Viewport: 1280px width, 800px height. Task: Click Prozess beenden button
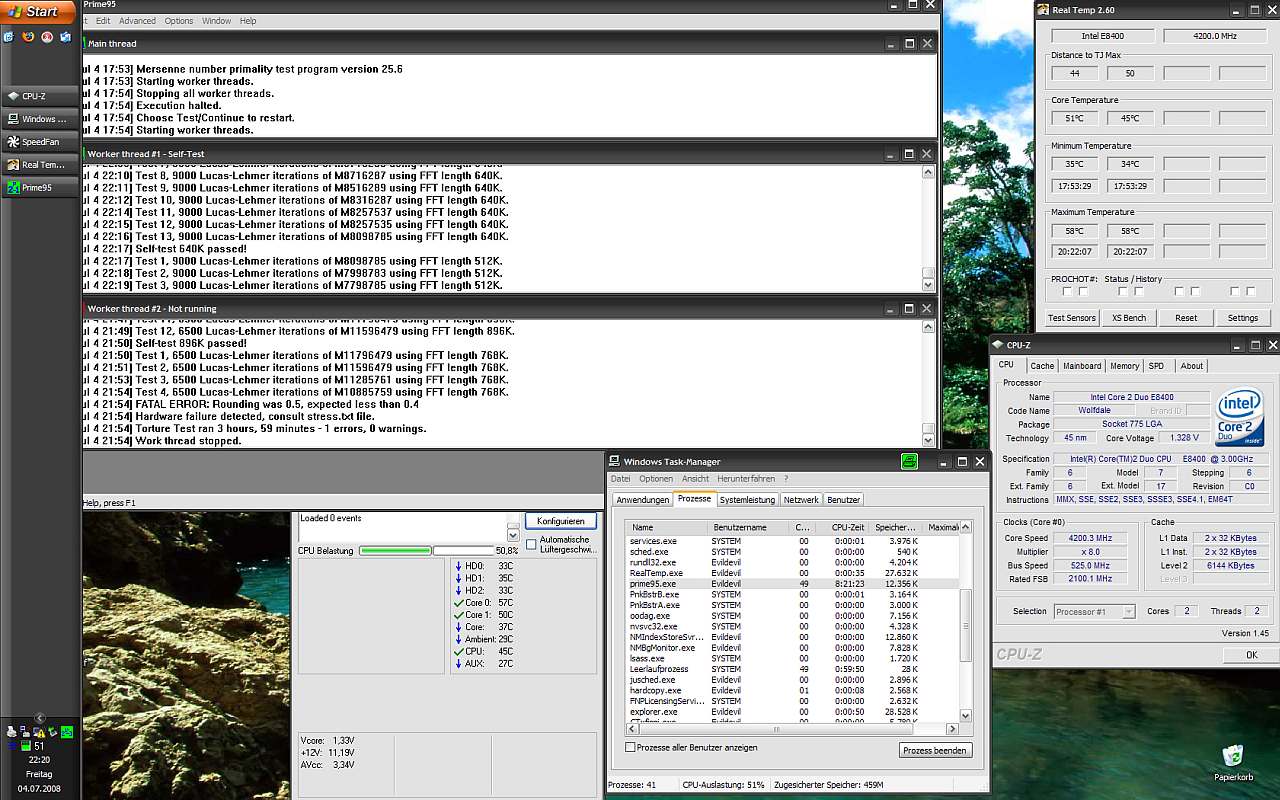[x=935, y=750]
